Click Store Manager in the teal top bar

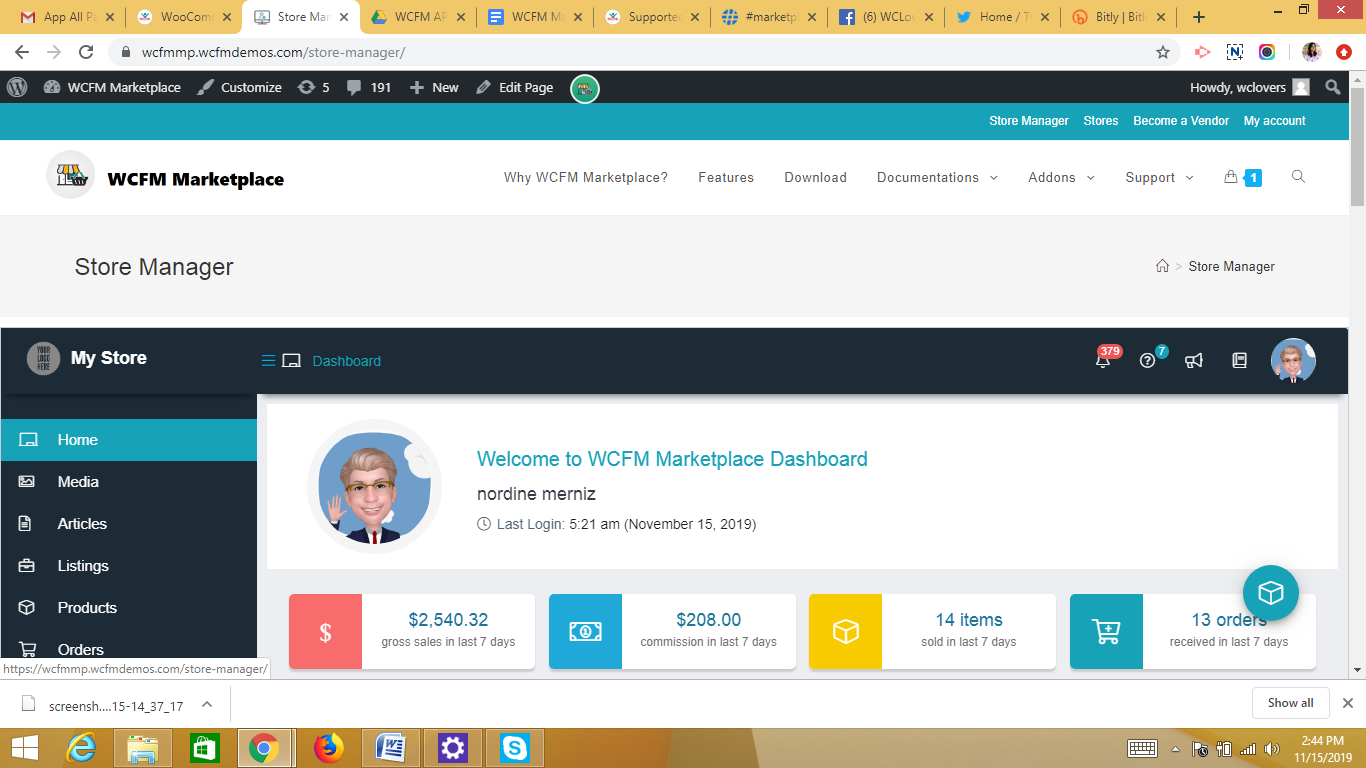(x=1029, y=121)
